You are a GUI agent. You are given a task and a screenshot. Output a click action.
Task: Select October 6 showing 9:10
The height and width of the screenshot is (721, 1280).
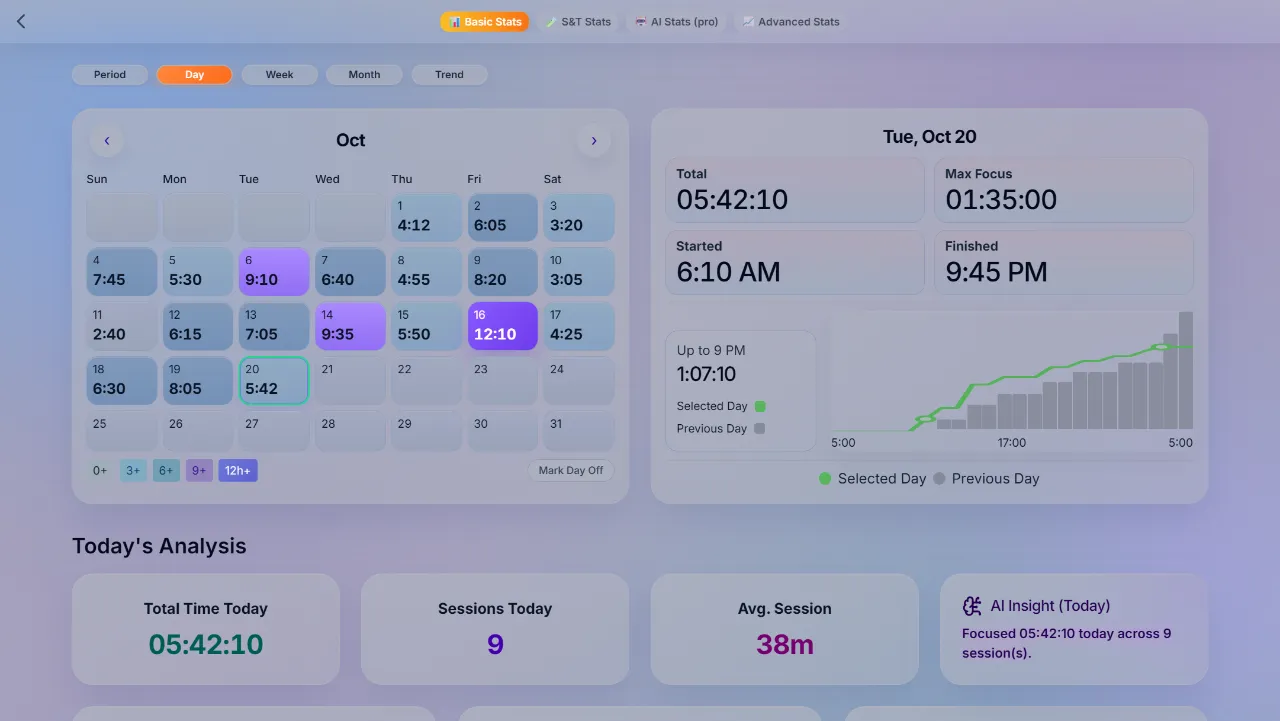[274, 272]
